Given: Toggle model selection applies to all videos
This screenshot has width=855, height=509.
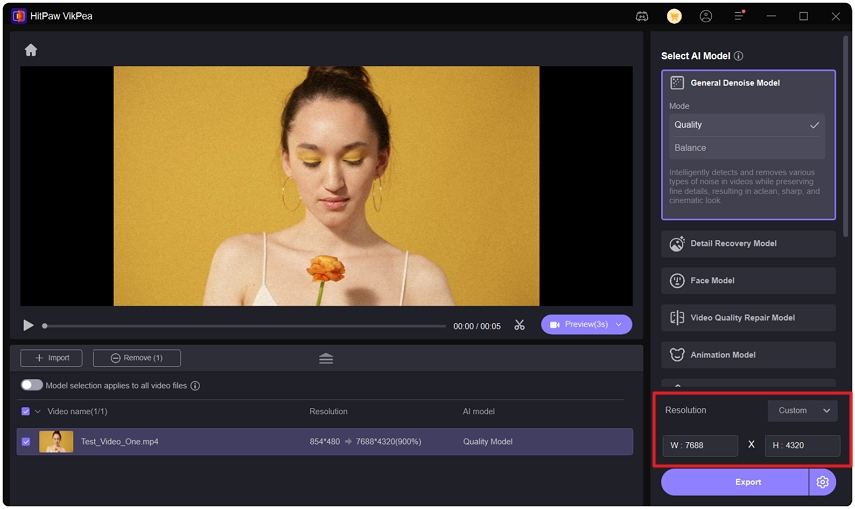Looking at the screenshot, I should coord(32,385).
